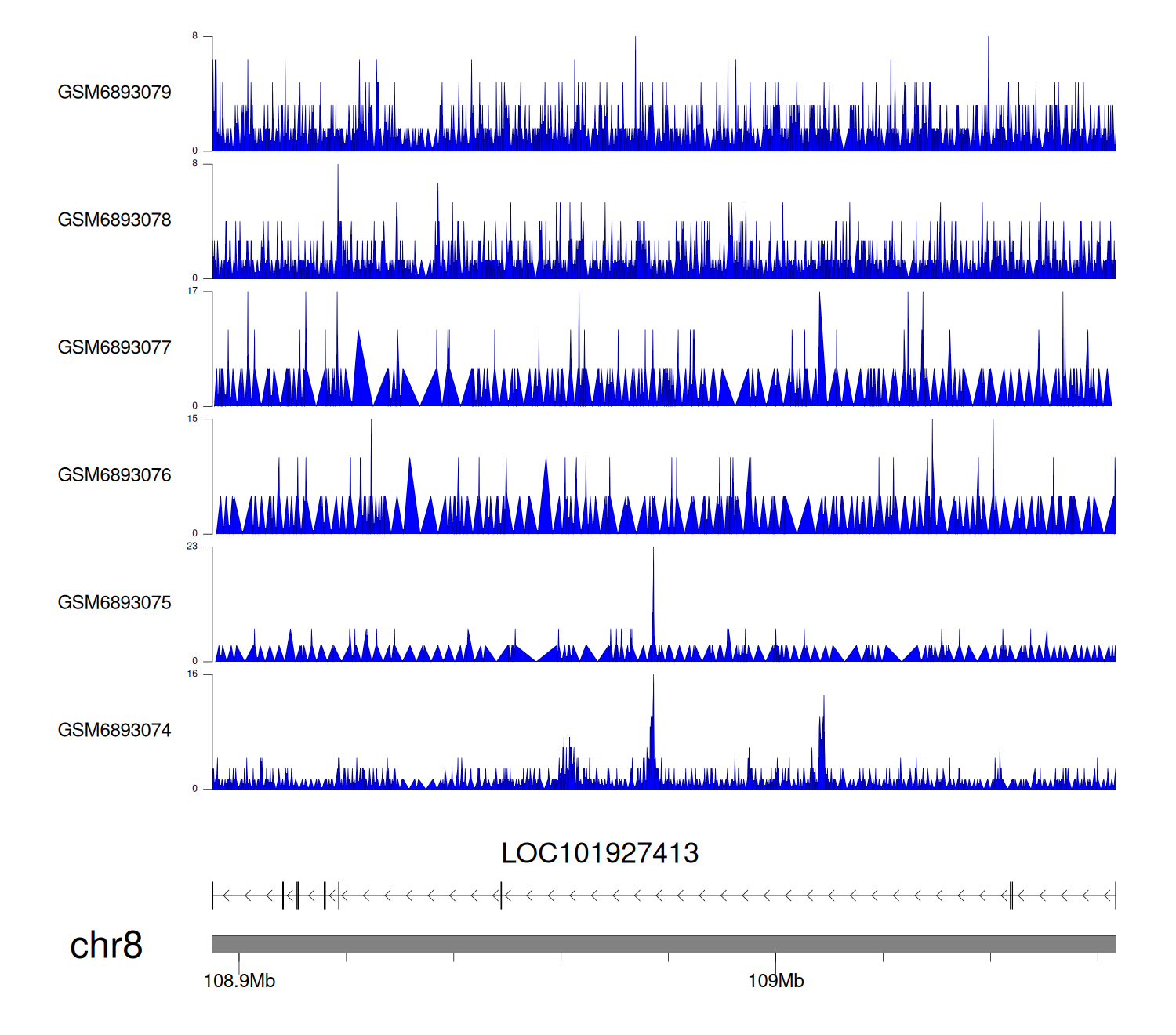Click the LOC101927413 gene name
Viewport: 1176px width, 1035px height.
tap(600, 853)
